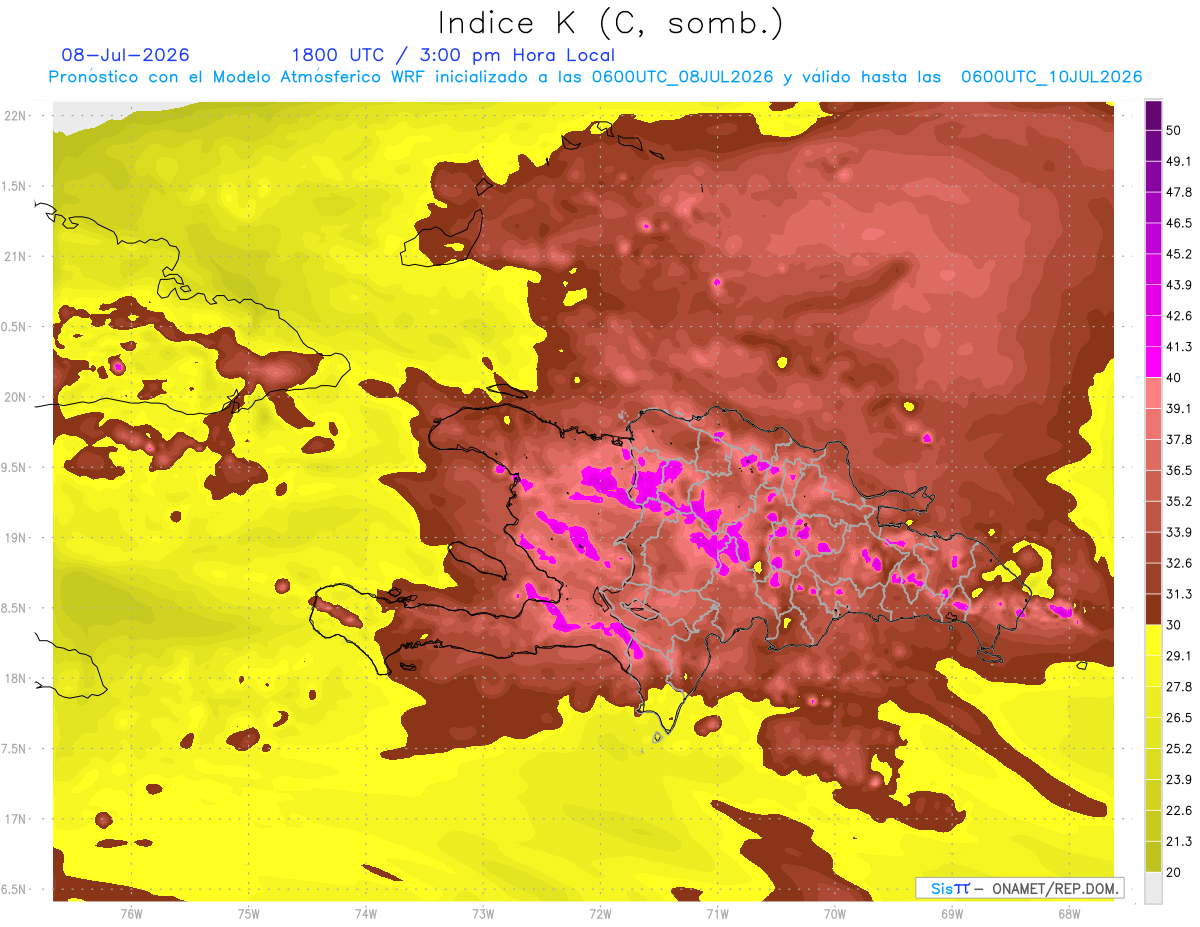1200x927 pixels.
Task: Click the color scale value '30'
Action: point(1174,625)
